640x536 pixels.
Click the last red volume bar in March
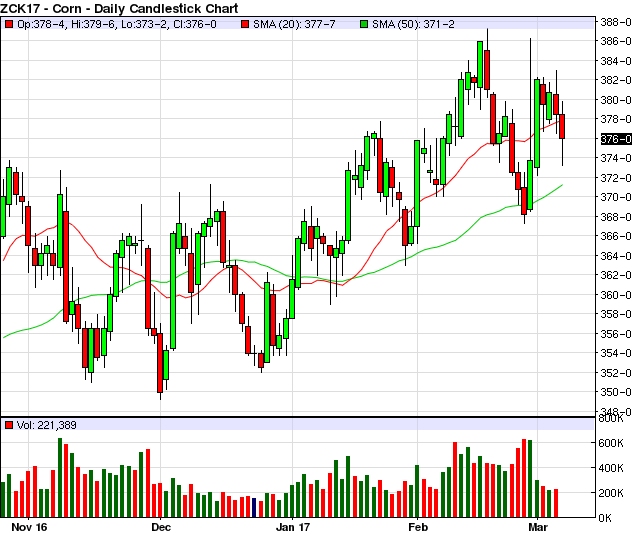(x=556, y=503)
